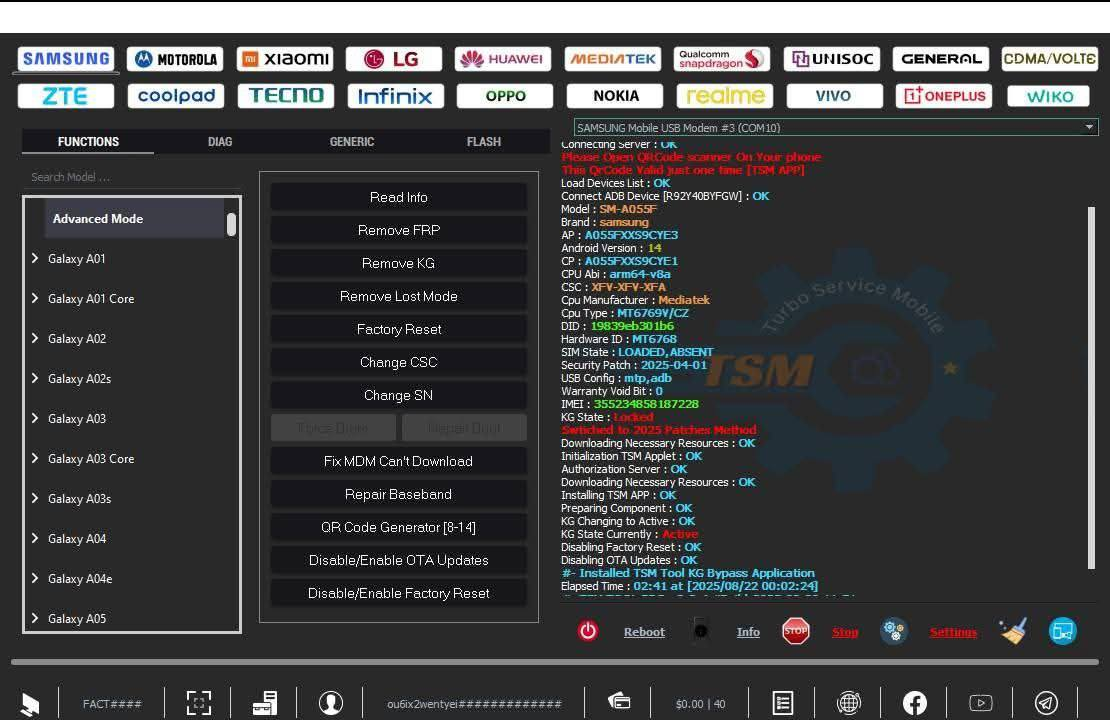
Task: Open the General section
Action: click(942, 59)
